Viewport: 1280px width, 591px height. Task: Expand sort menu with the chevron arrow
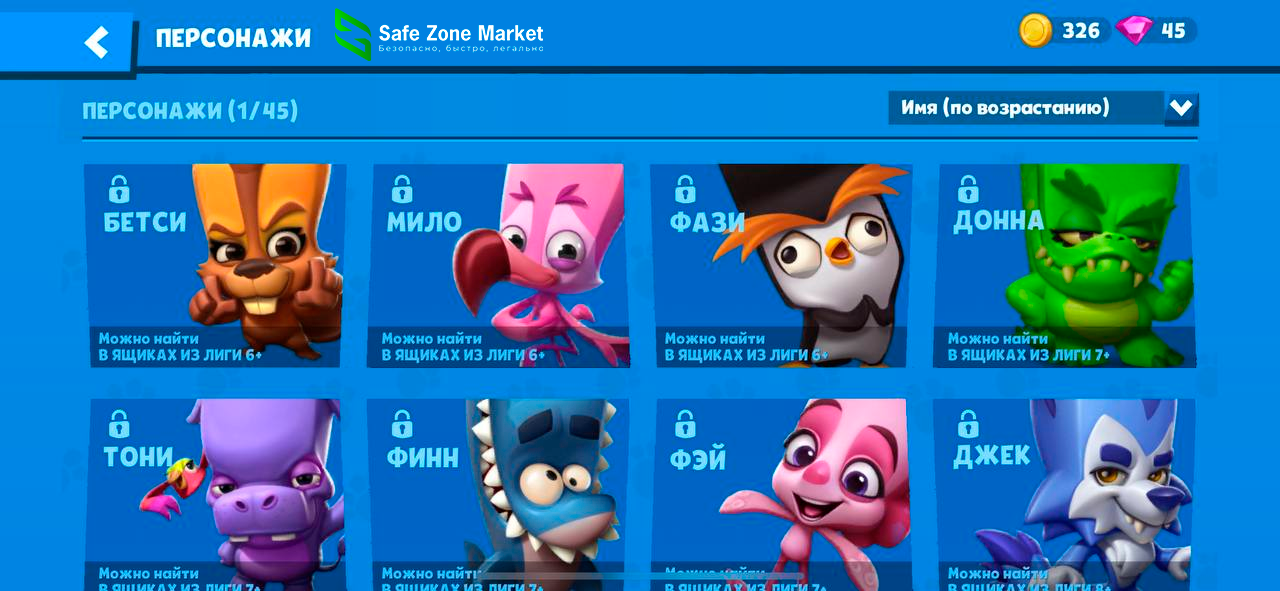(x=1182, y=108)
